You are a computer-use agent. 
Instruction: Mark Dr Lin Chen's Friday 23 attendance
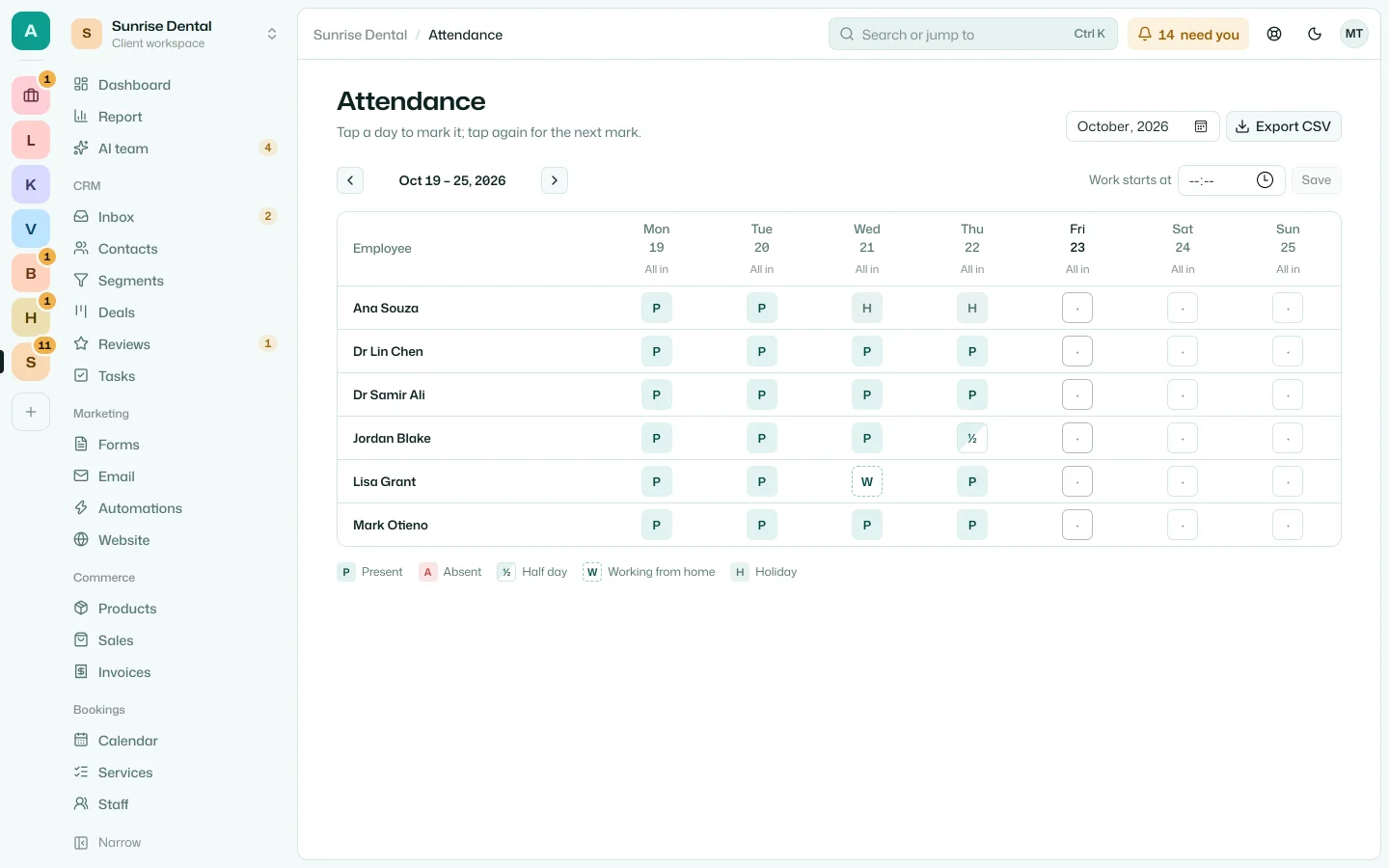tap(1077, 351)
